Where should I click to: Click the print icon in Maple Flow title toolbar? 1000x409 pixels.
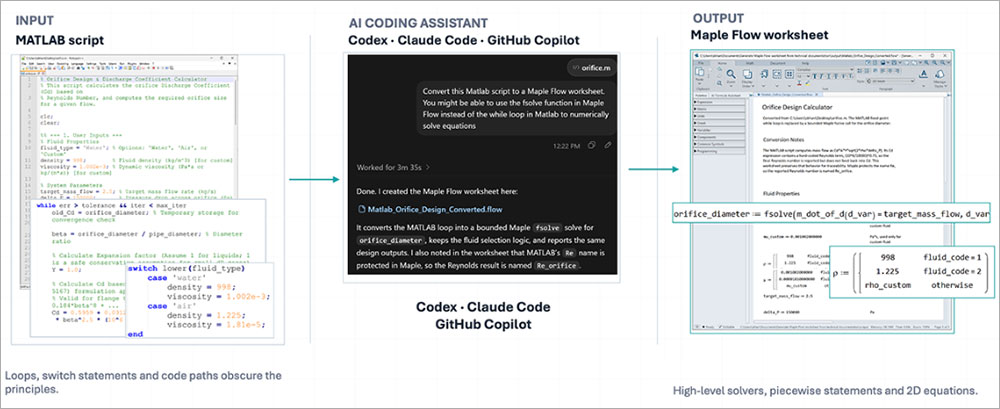(883, 63)
